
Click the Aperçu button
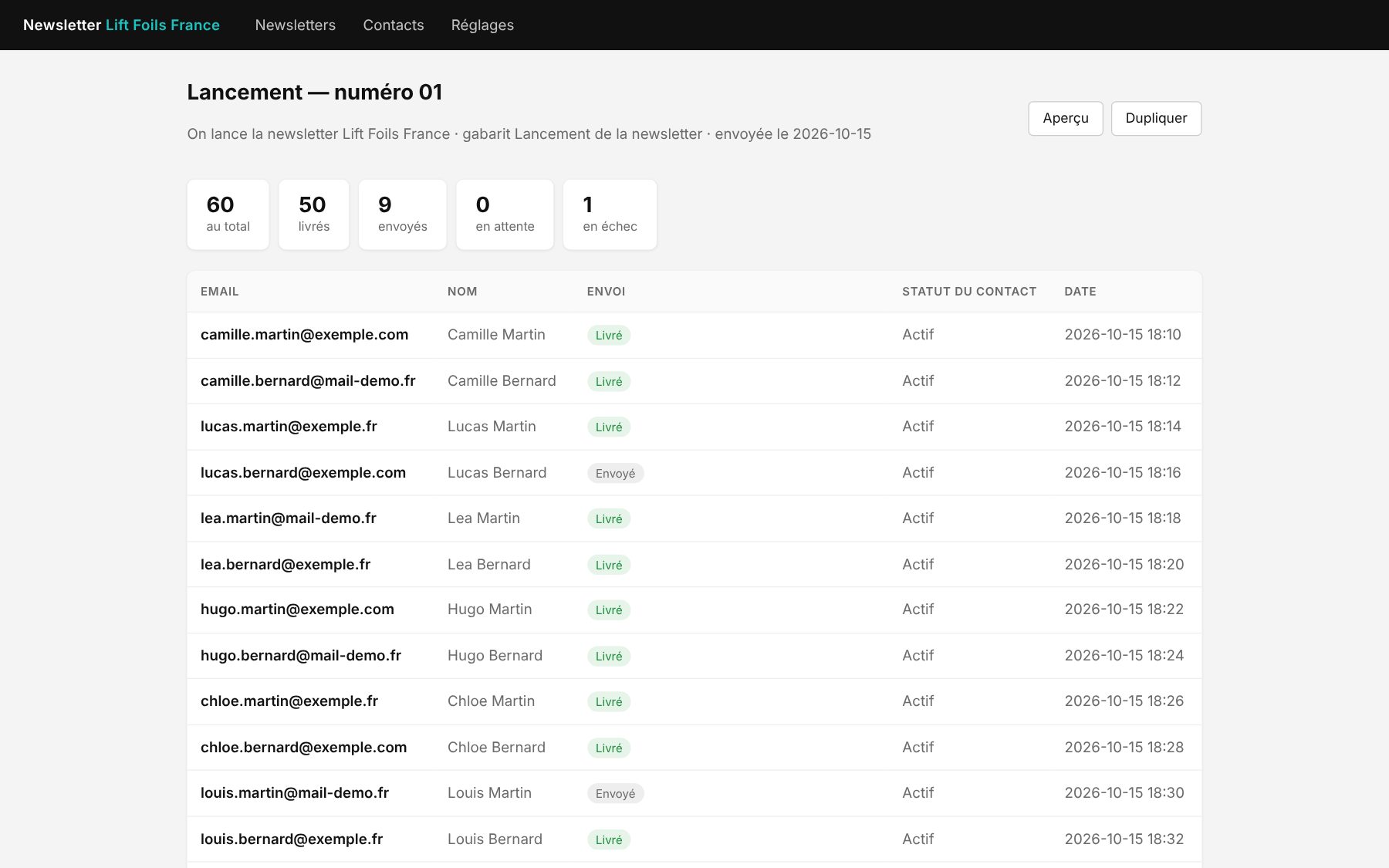tap(1066, 118)
